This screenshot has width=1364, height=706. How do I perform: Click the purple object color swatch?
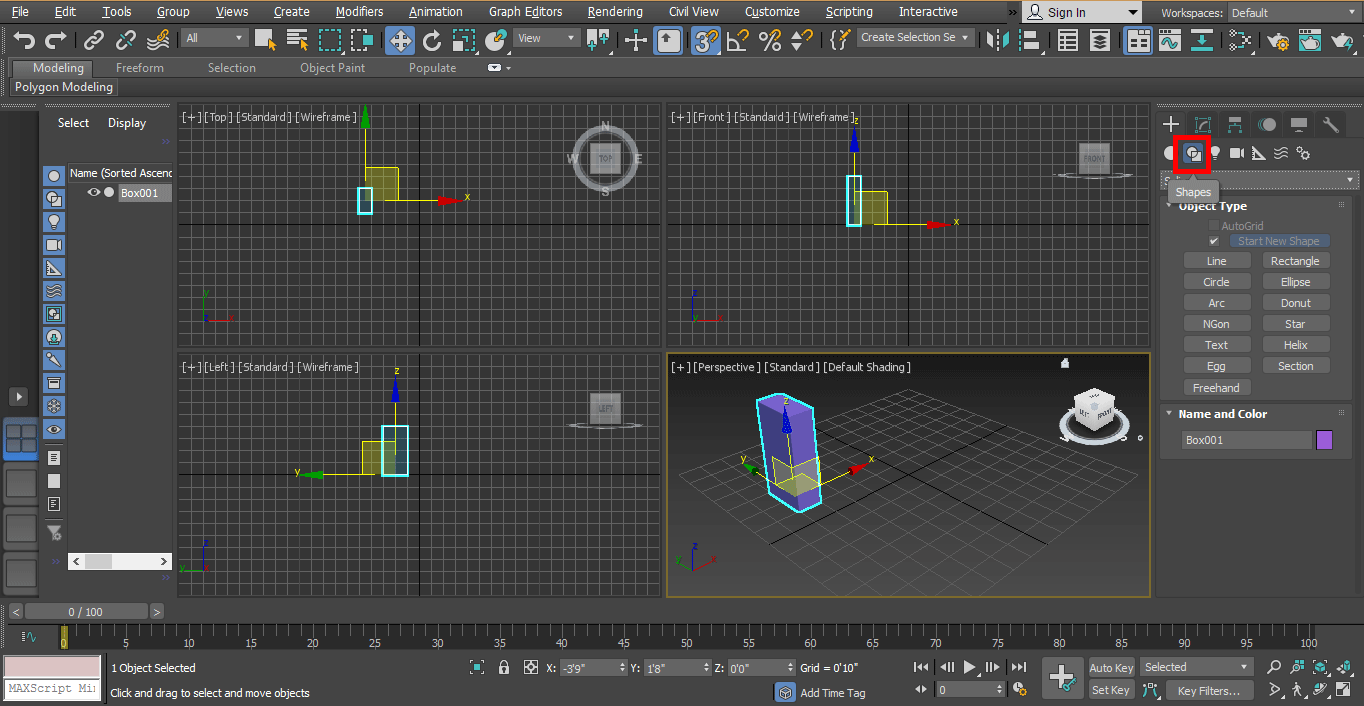click(x=1324, y=440)
